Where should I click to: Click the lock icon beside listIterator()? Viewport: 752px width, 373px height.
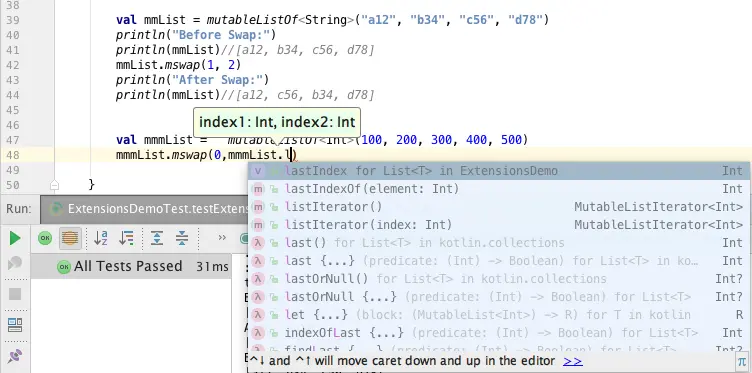point(274,208)
